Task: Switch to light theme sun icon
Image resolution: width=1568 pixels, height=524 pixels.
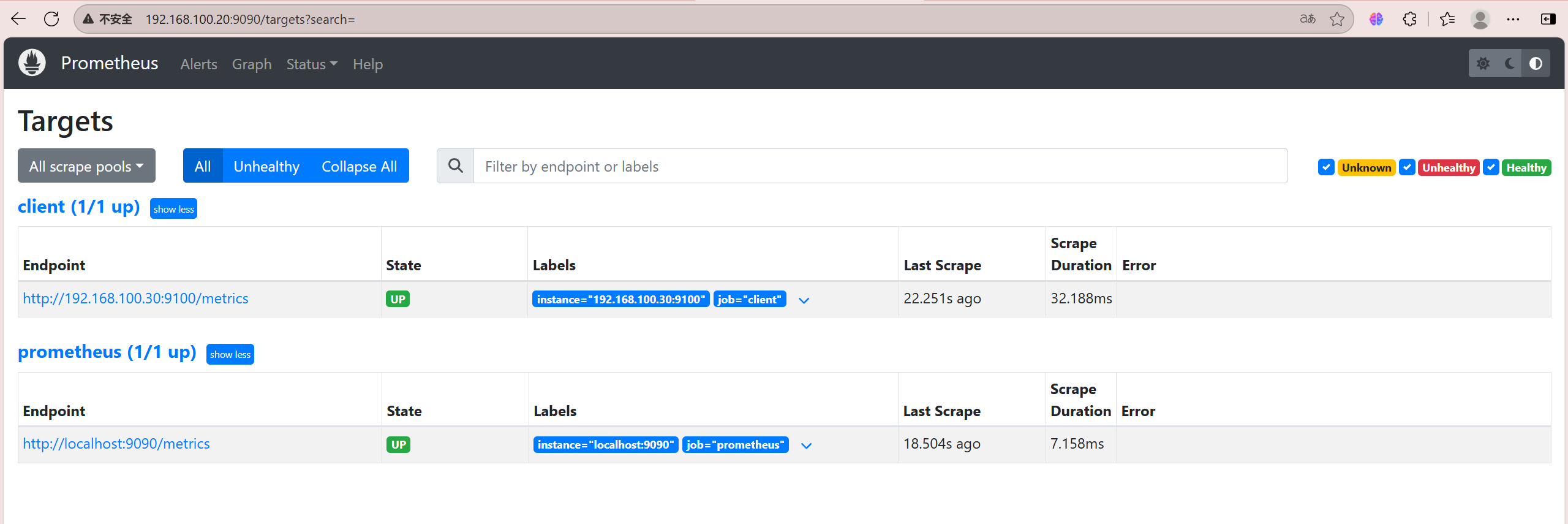Action: coord(1483,63)
